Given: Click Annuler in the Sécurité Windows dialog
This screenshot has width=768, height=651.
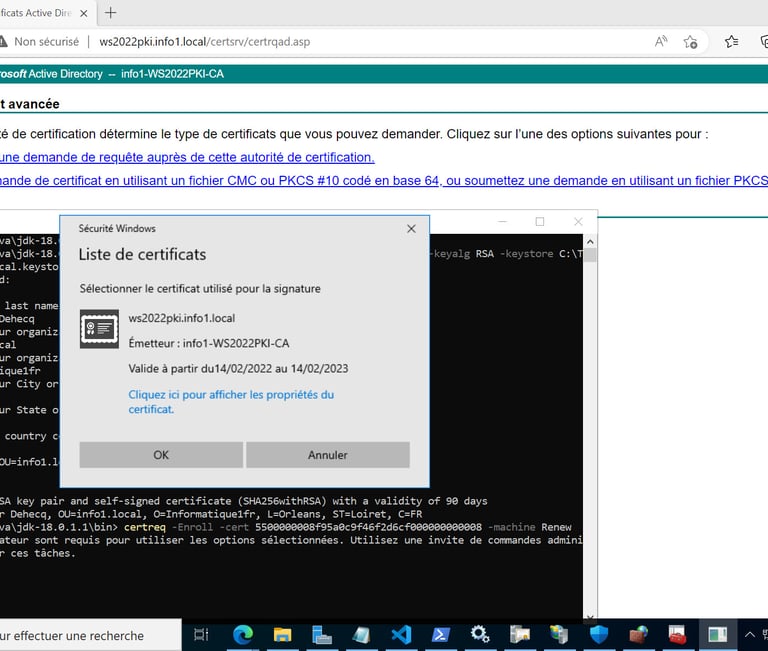Looking at the screenshot, I should [328, 455].
